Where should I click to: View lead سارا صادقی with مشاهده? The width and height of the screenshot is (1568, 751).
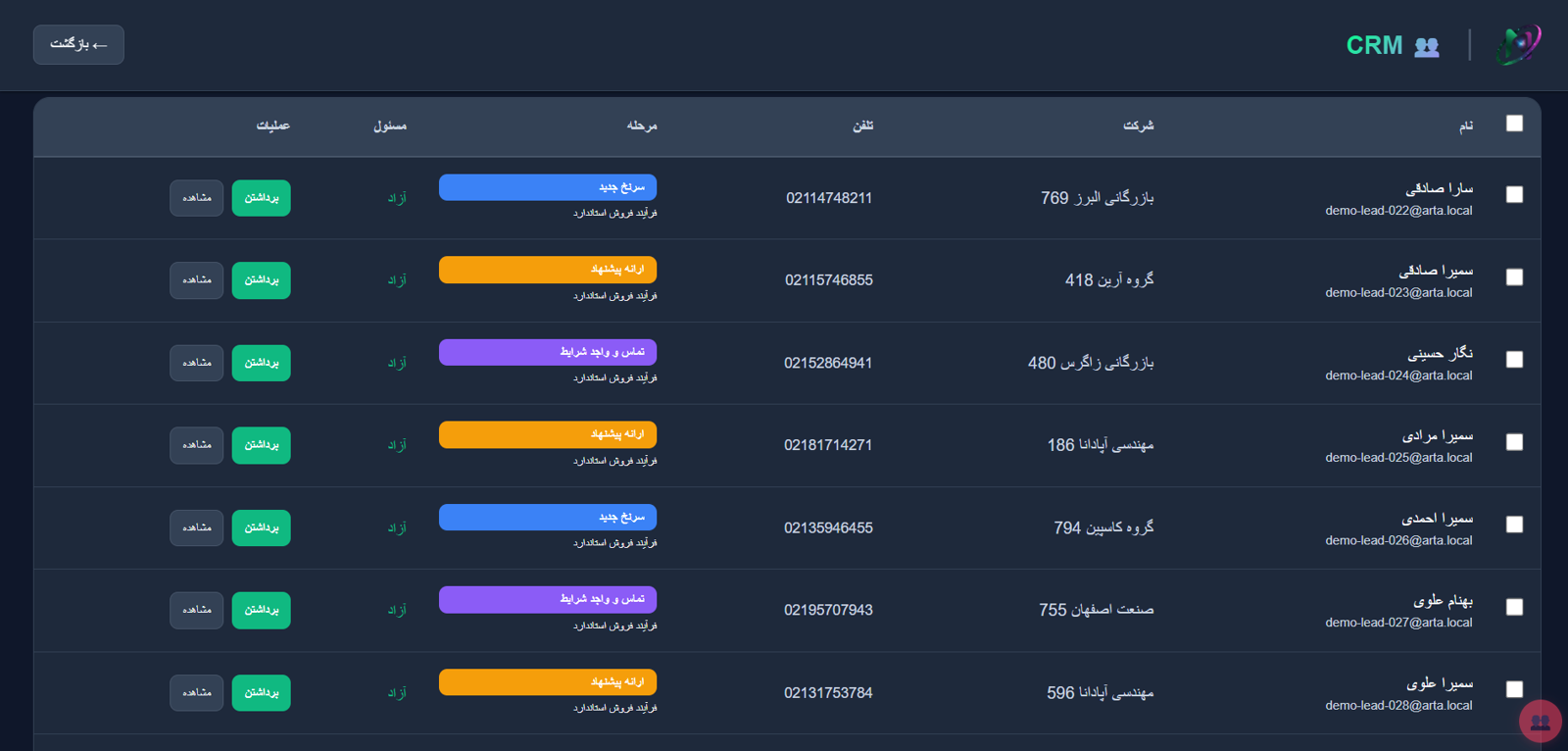[x=197, y=198]
